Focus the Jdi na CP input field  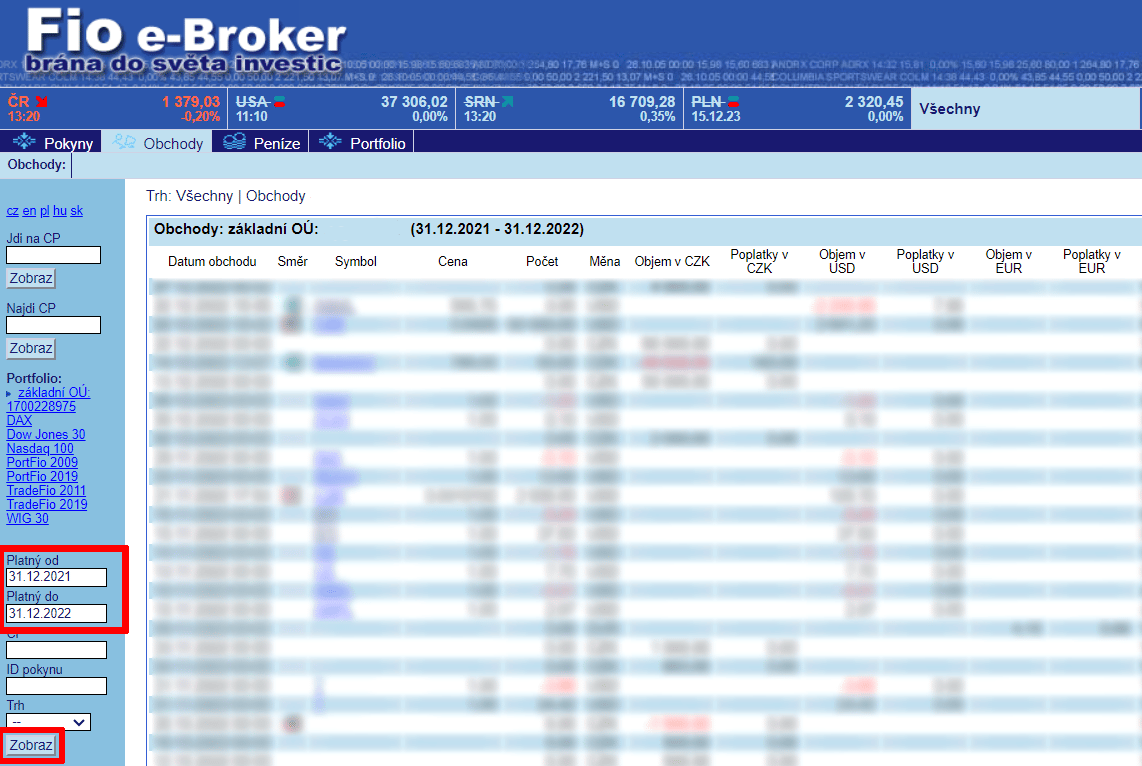pyautogui.click(x=53, y=255)
